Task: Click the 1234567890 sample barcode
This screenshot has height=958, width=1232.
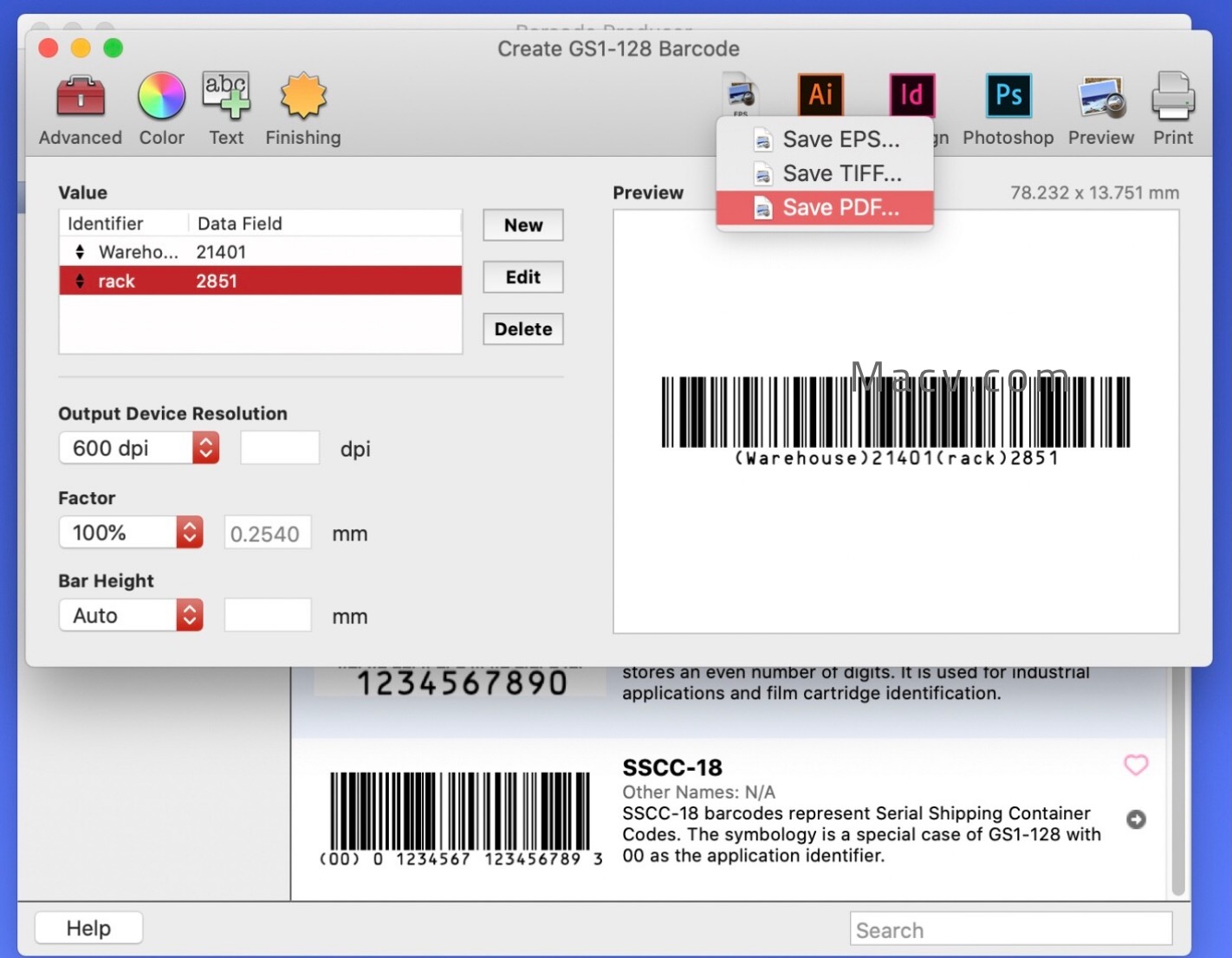Action: click(462, 683)
